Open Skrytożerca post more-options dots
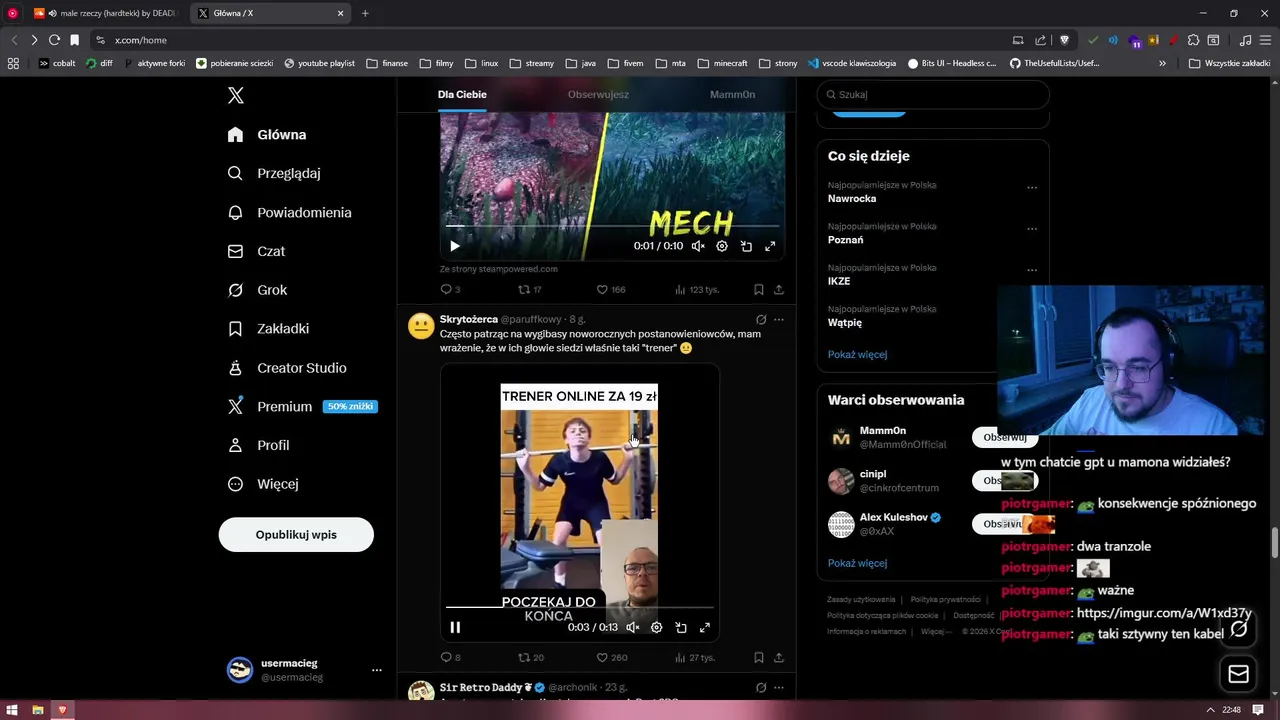 779,320
